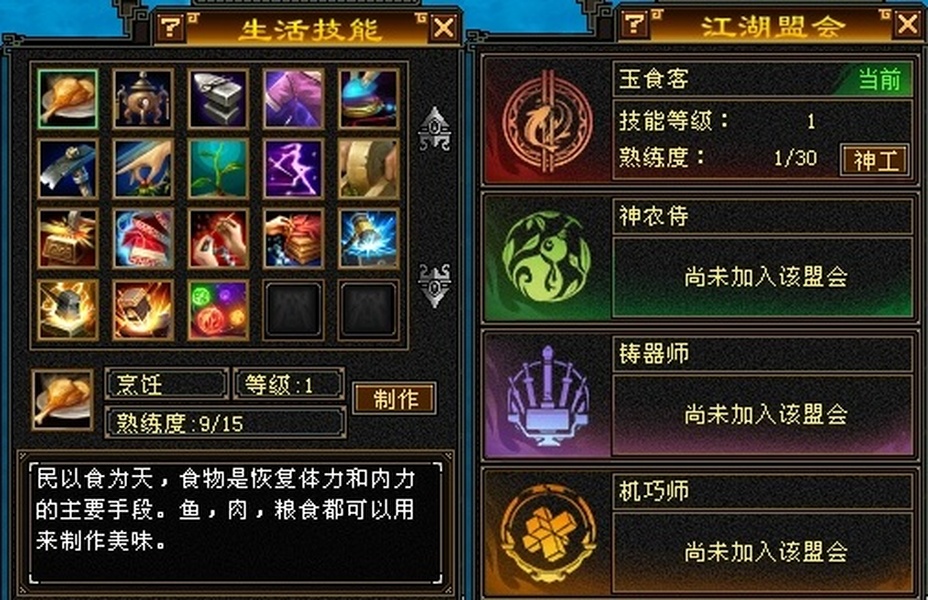Click the upper scroll arrow in skills grid
The image size is (928, 600).
click(x=434, y=128)
